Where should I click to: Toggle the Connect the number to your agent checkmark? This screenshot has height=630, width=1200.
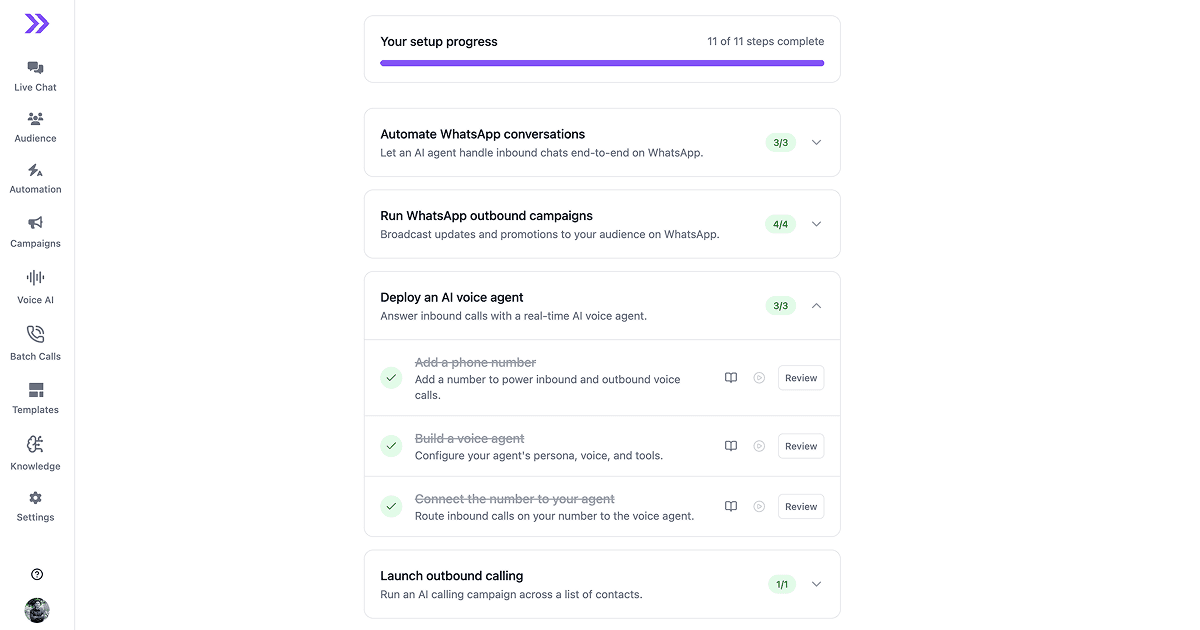click(391, 507)
